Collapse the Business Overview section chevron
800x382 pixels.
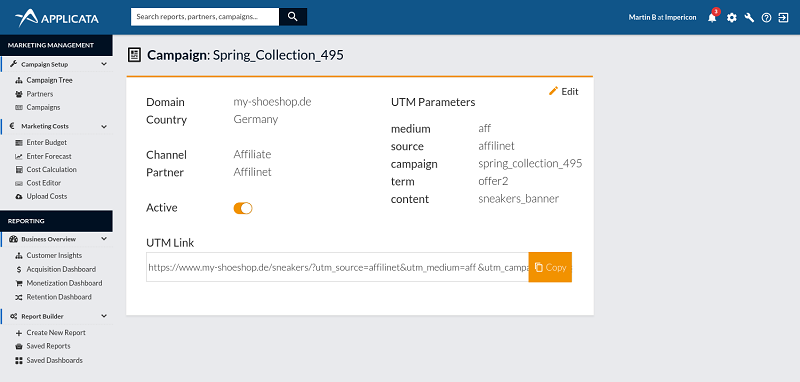click(104, 239)
